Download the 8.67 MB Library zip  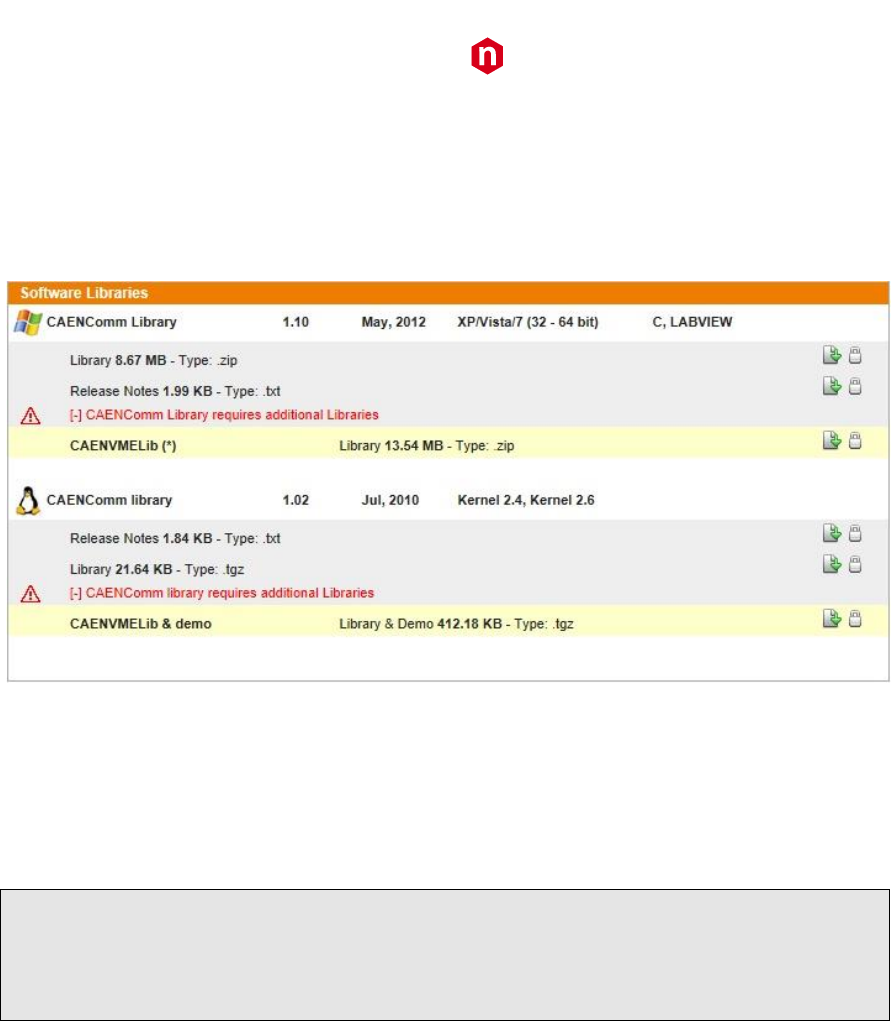832,355
